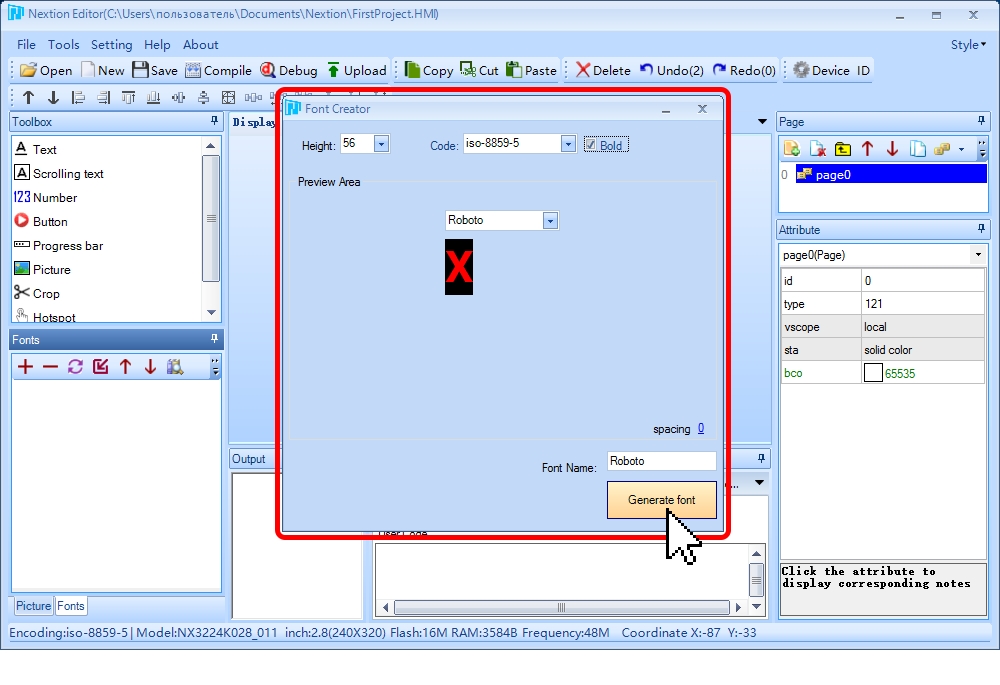
Task: Open the Roboto font family dropdown
Action: click(x=550, y=221)
